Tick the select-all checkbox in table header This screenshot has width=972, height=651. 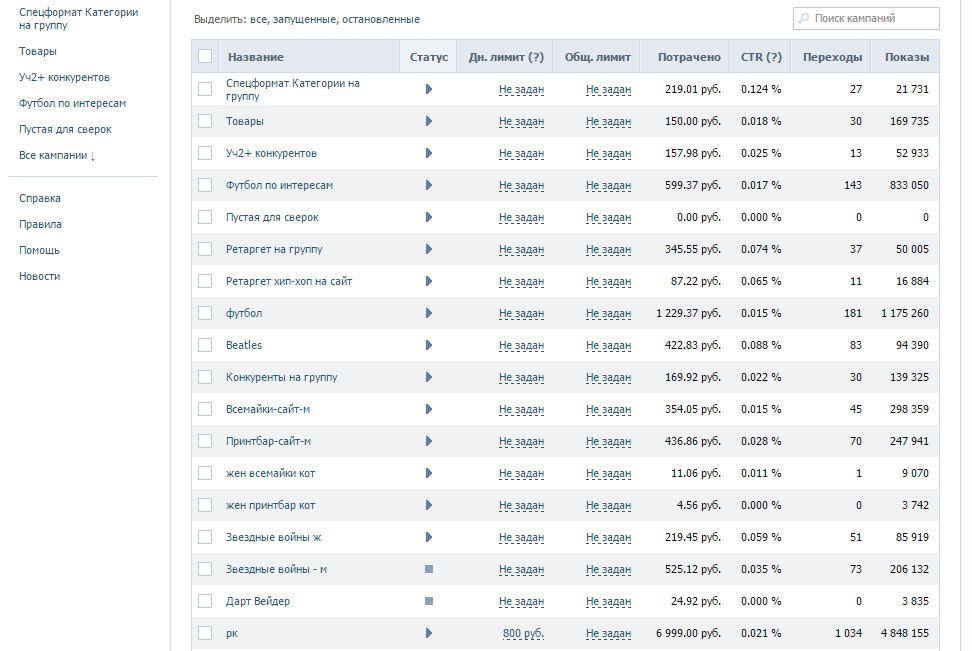coord(205,56)
